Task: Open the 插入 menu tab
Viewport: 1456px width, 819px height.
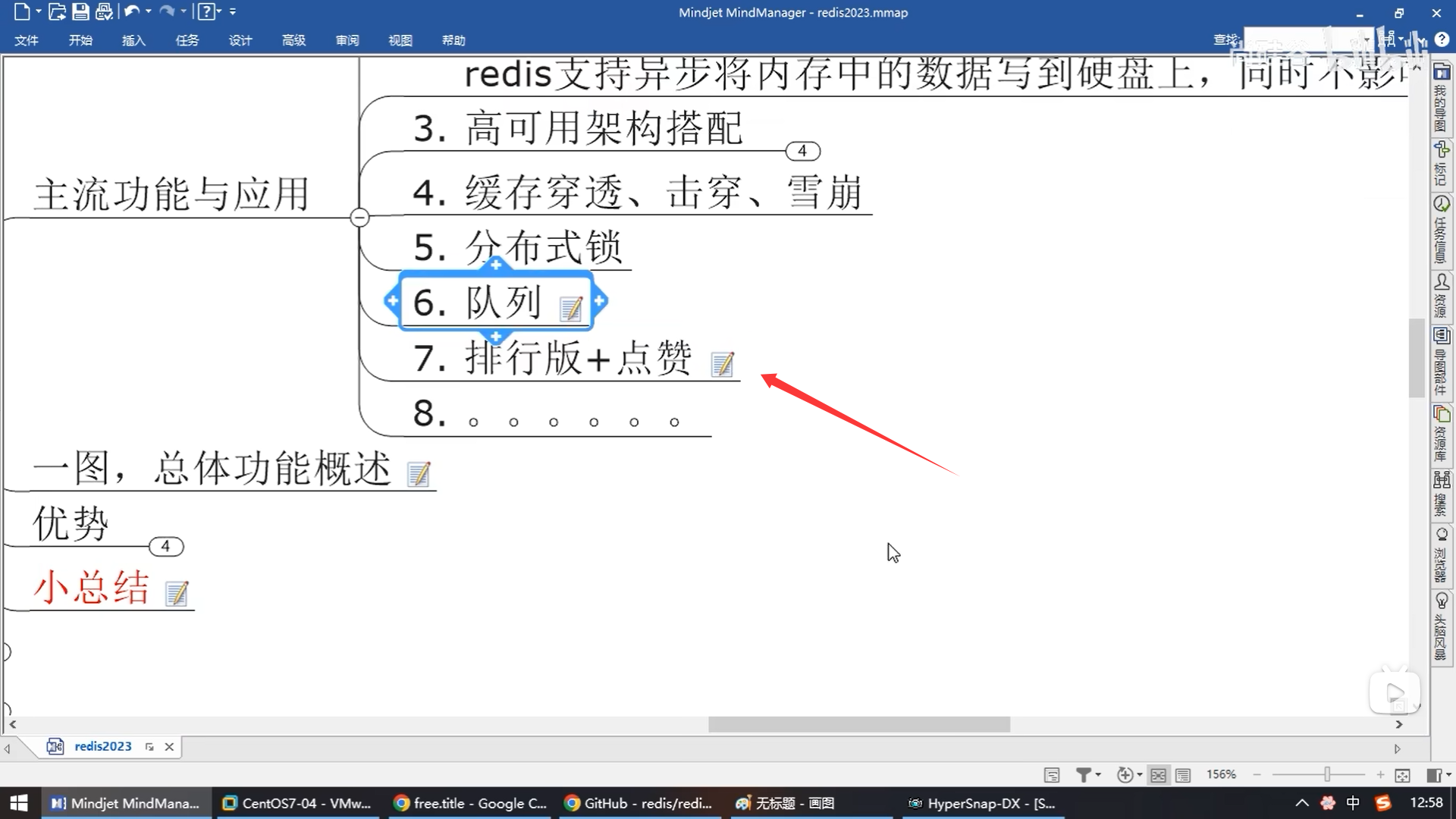Action: click(x=133, y=40)
